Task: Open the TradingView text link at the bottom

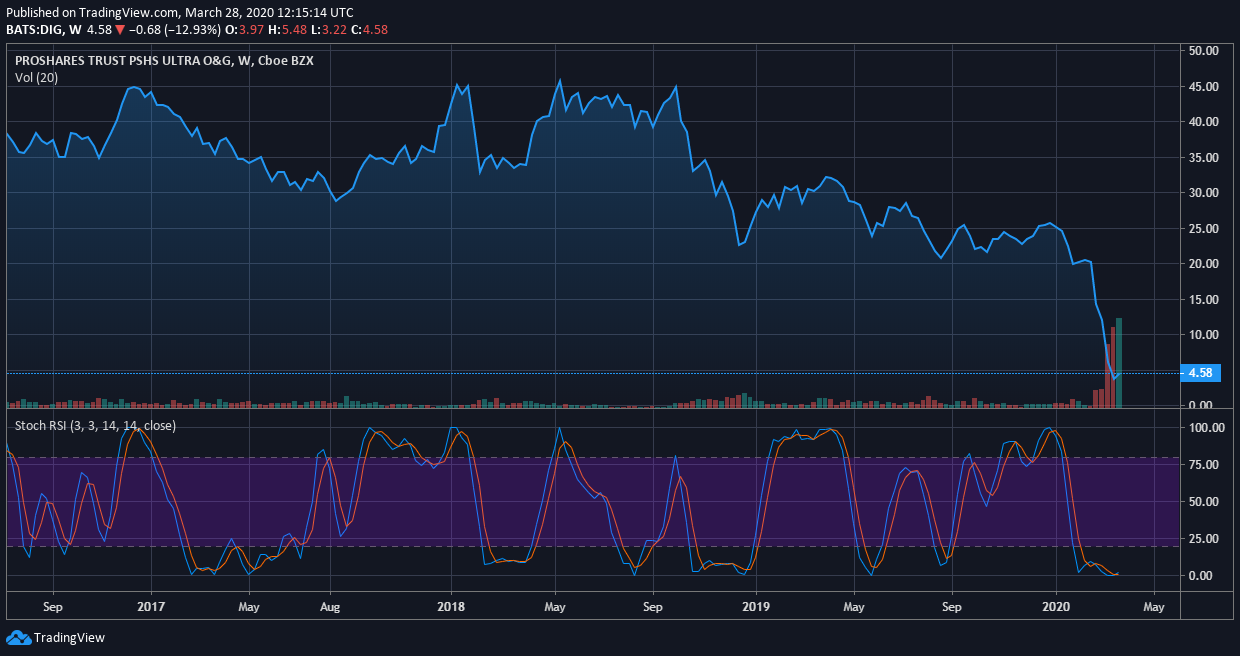Action: point(69,637)
